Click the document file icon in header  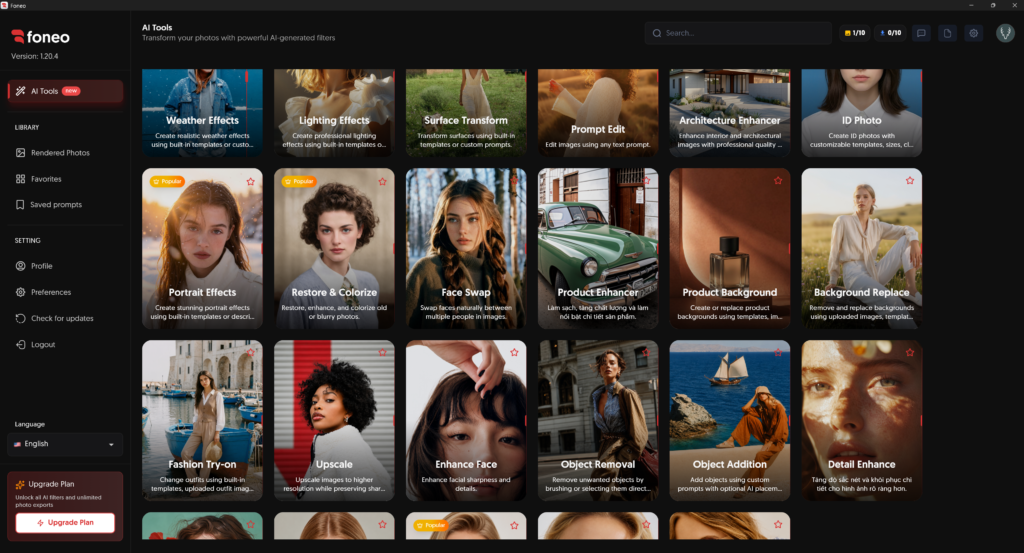pos(947,33)
